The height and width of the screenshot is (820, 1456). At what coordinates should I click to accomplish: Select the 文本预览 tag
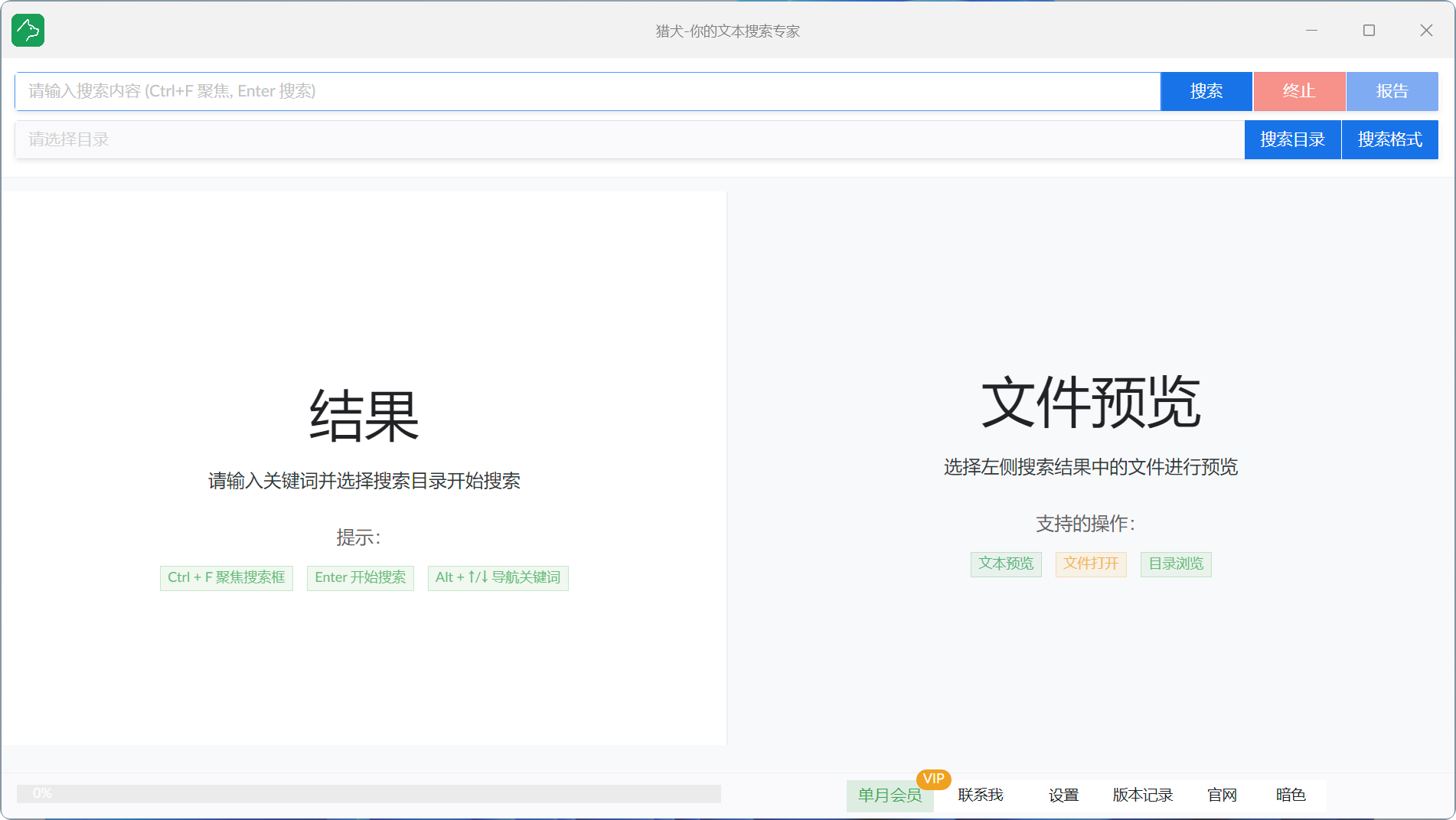pyautogui.click(x=1005, y=564)
